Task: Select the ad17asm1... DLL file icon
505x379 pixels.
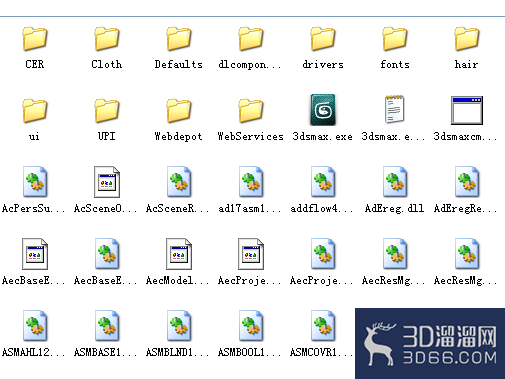Action: click(x=251, y=182)
